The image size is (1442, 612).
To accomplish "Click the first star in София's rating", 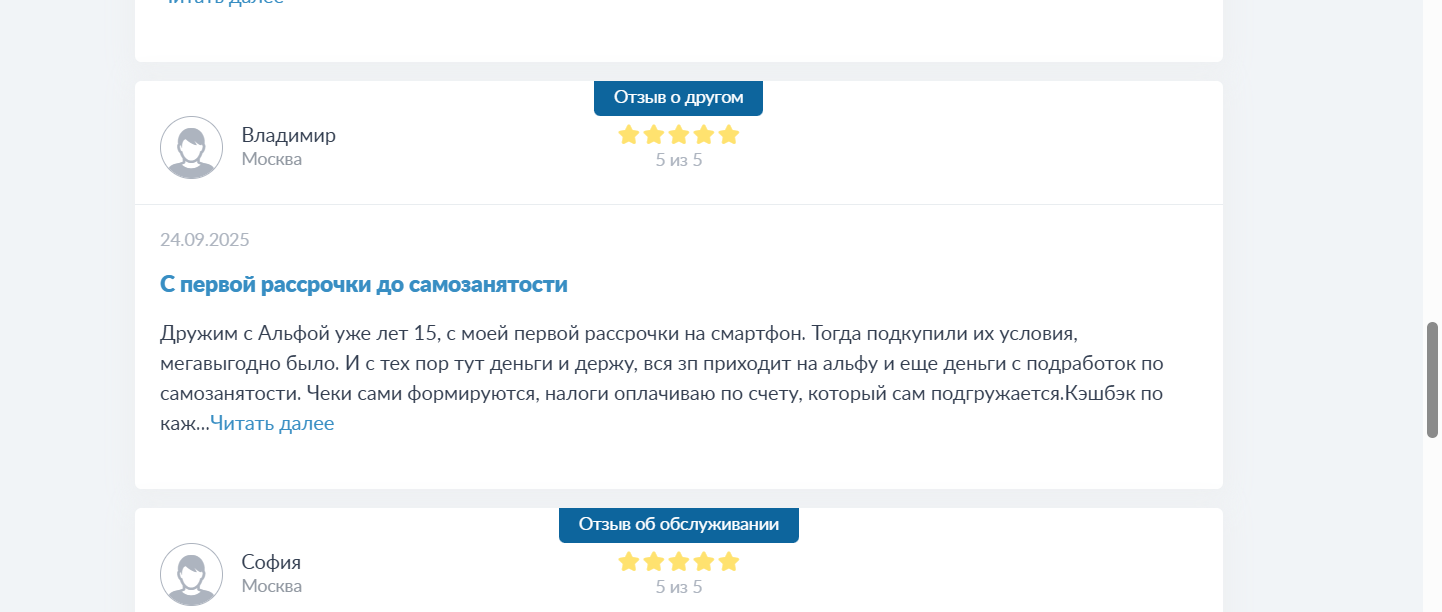I will click(x=629, y=562).
